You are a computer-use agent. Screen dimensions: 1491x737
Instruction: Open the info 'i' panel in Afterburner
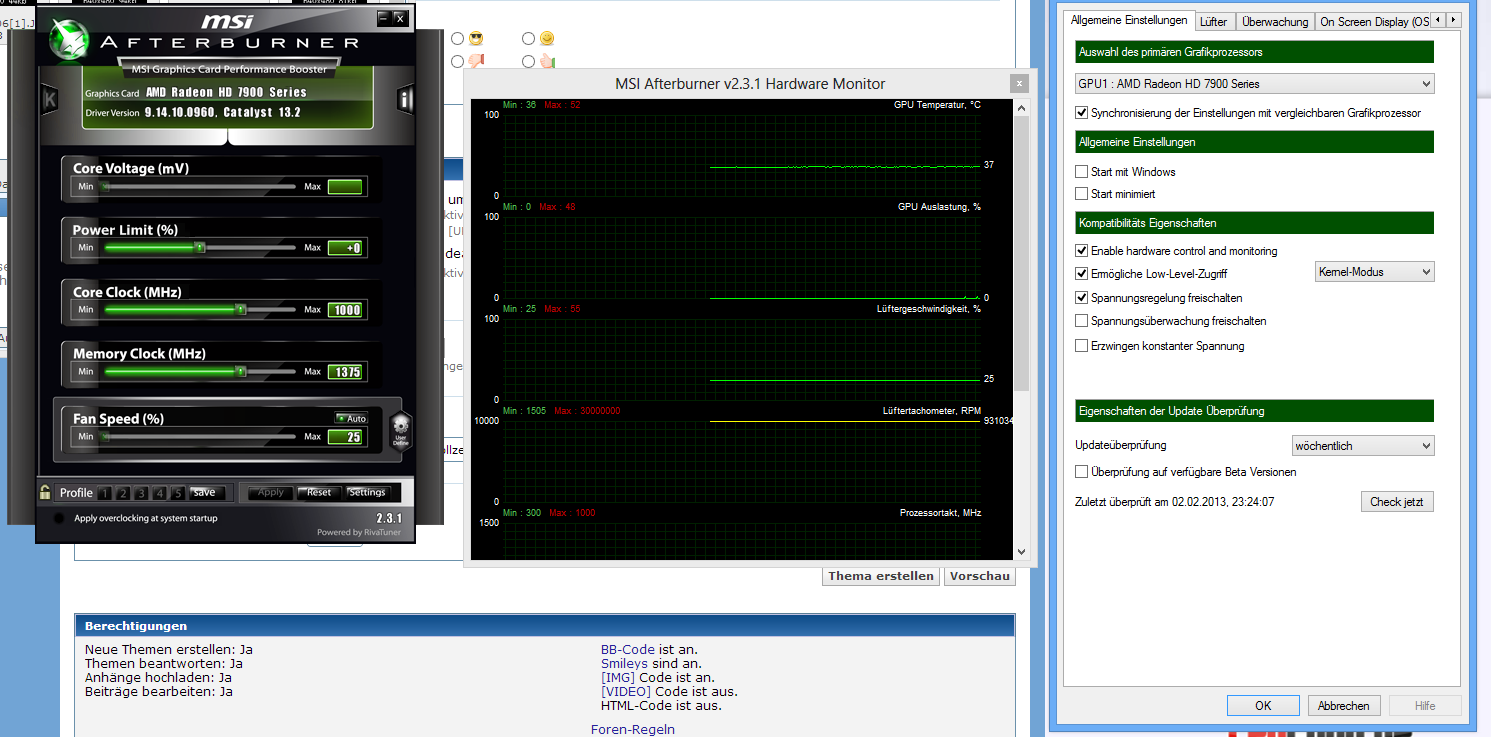click(x=405, y=99)
